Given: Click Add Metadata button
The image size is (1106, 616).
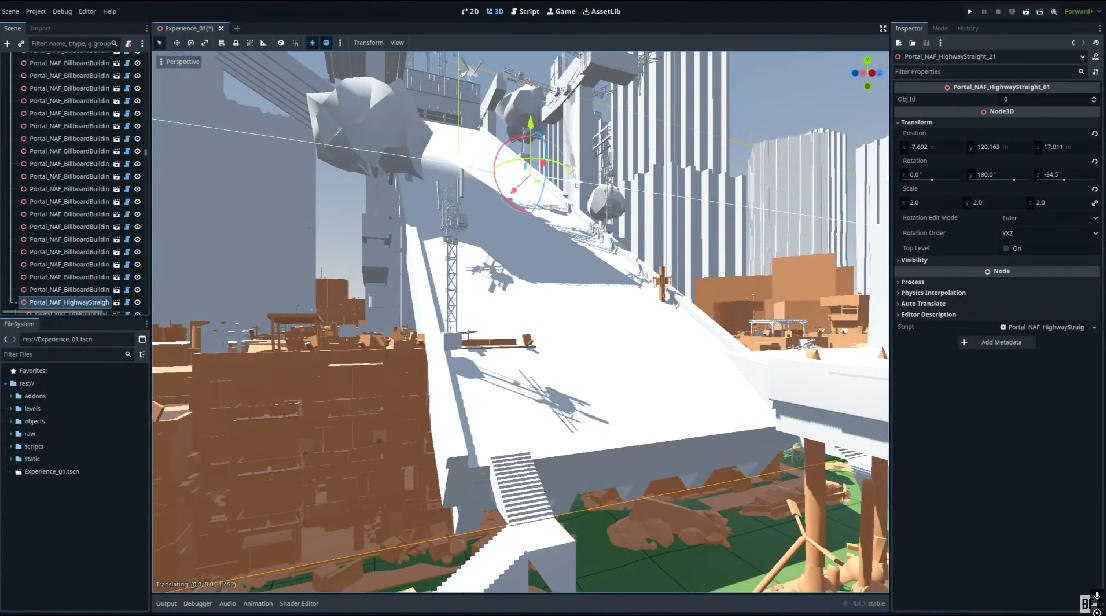Looking at the screenshot, I should 995,342.
